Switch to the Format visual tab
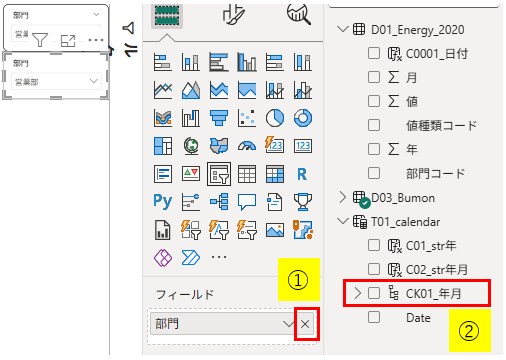 [233, 14]
